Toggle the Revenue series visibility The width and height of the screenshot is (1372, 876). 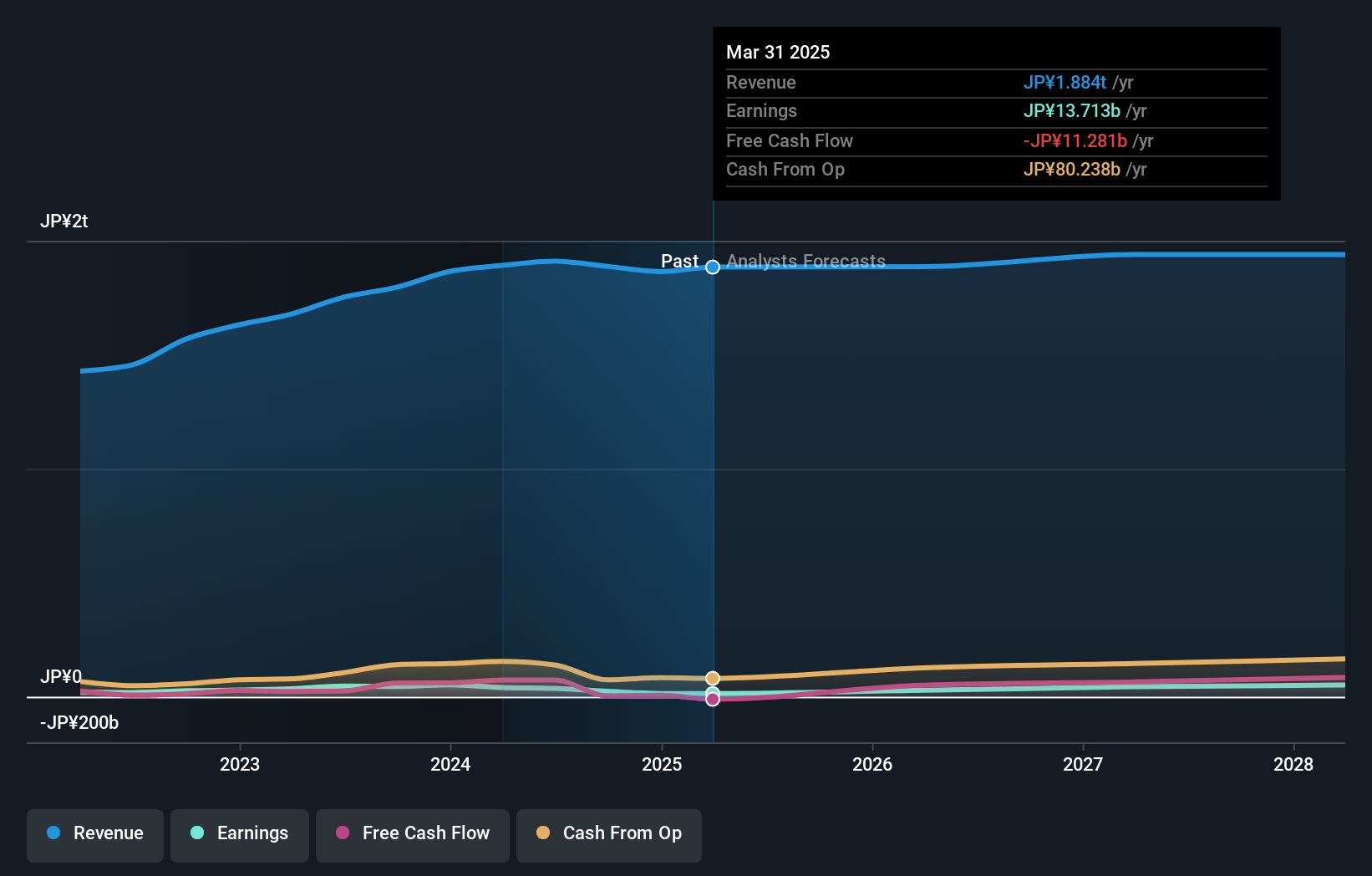94,833
